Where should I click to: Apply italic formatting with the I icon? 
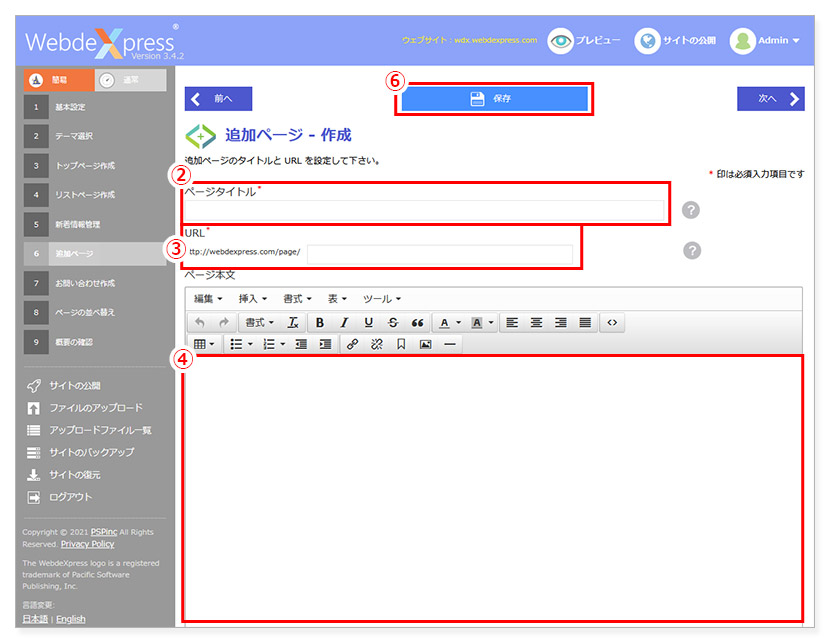[x=344, y=323]
